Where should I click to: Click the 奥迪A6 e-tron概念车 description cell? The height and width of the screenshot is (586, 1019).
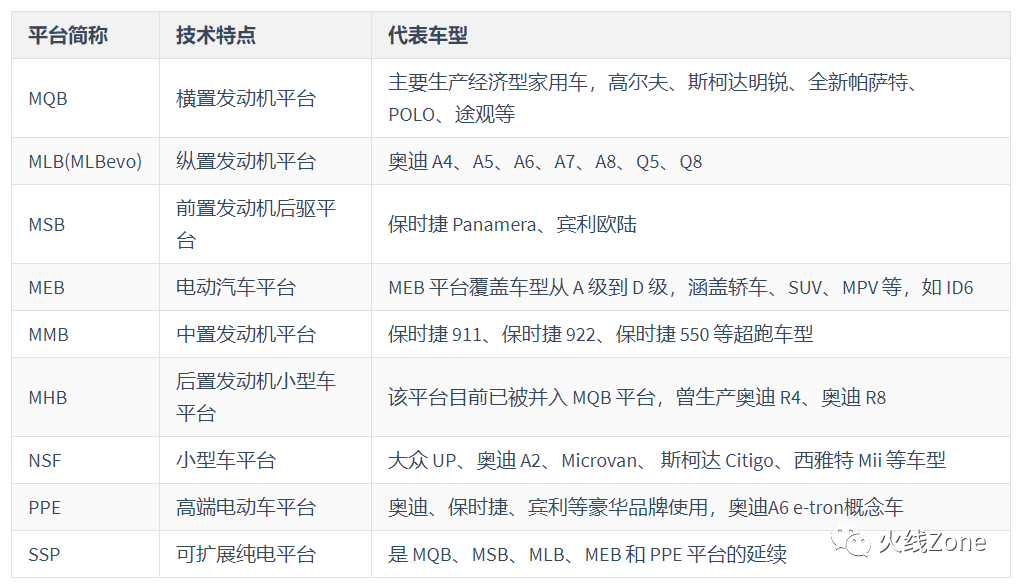pos(691,507)
